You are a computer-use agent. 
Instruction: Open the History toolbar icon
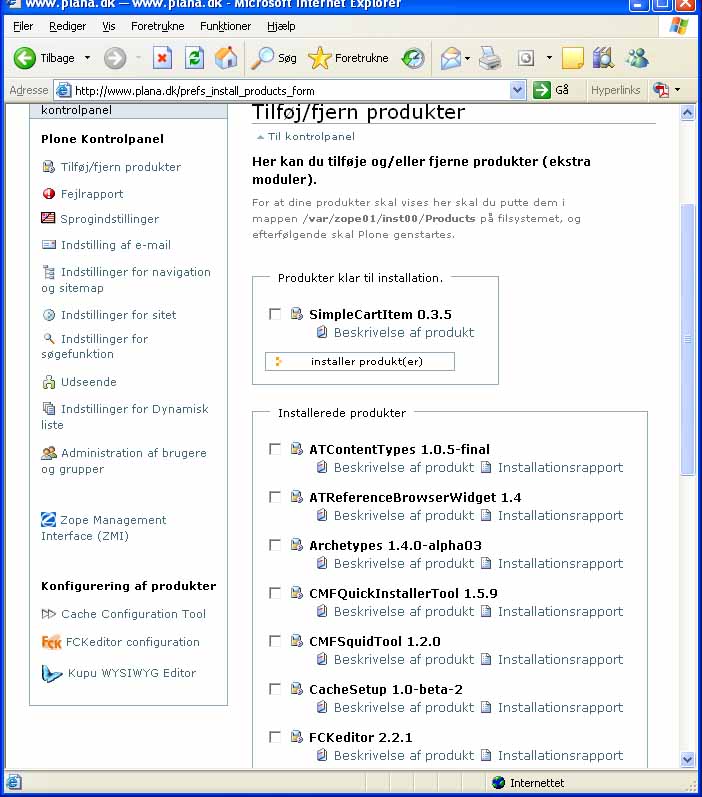413,58
